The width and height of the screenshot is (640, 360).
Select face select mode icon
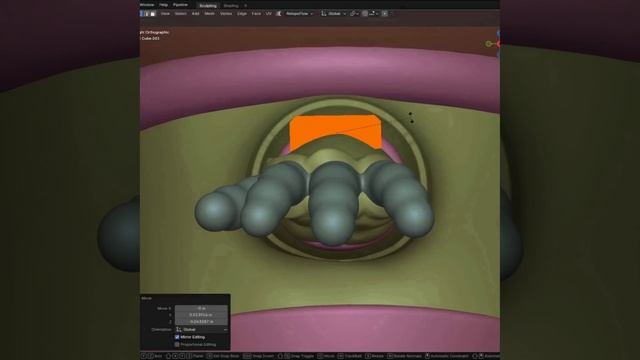point(153,13)
